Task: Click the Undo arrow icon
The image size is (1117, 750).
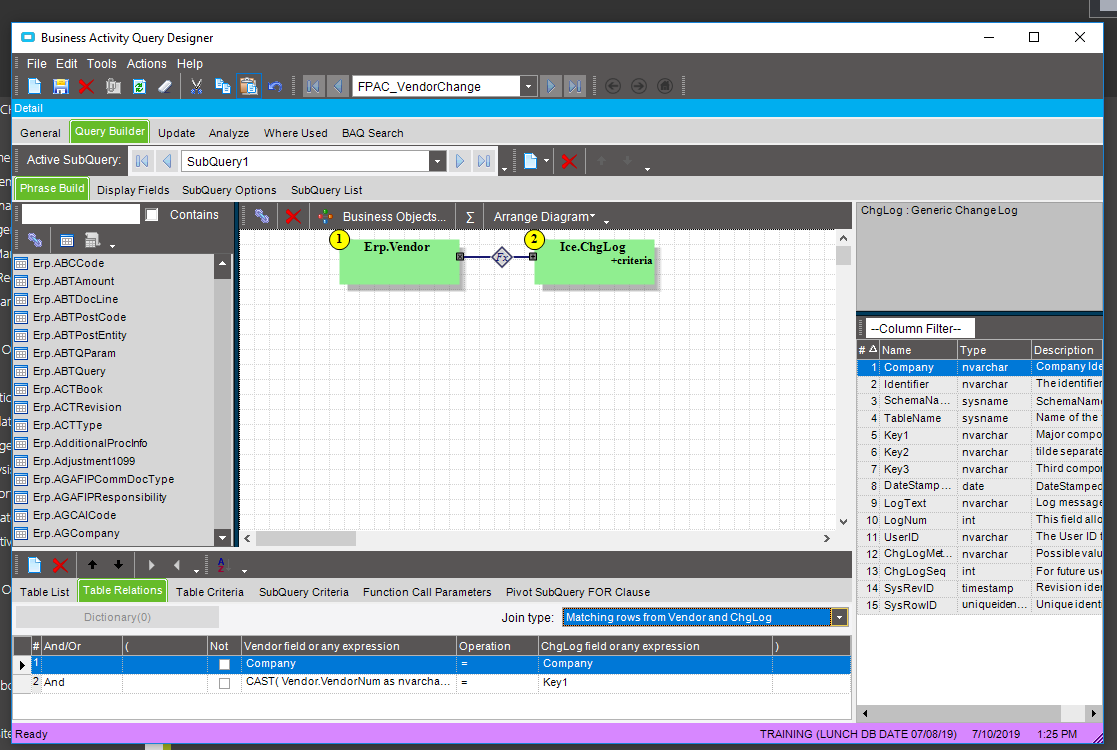Action: (274, 86)
